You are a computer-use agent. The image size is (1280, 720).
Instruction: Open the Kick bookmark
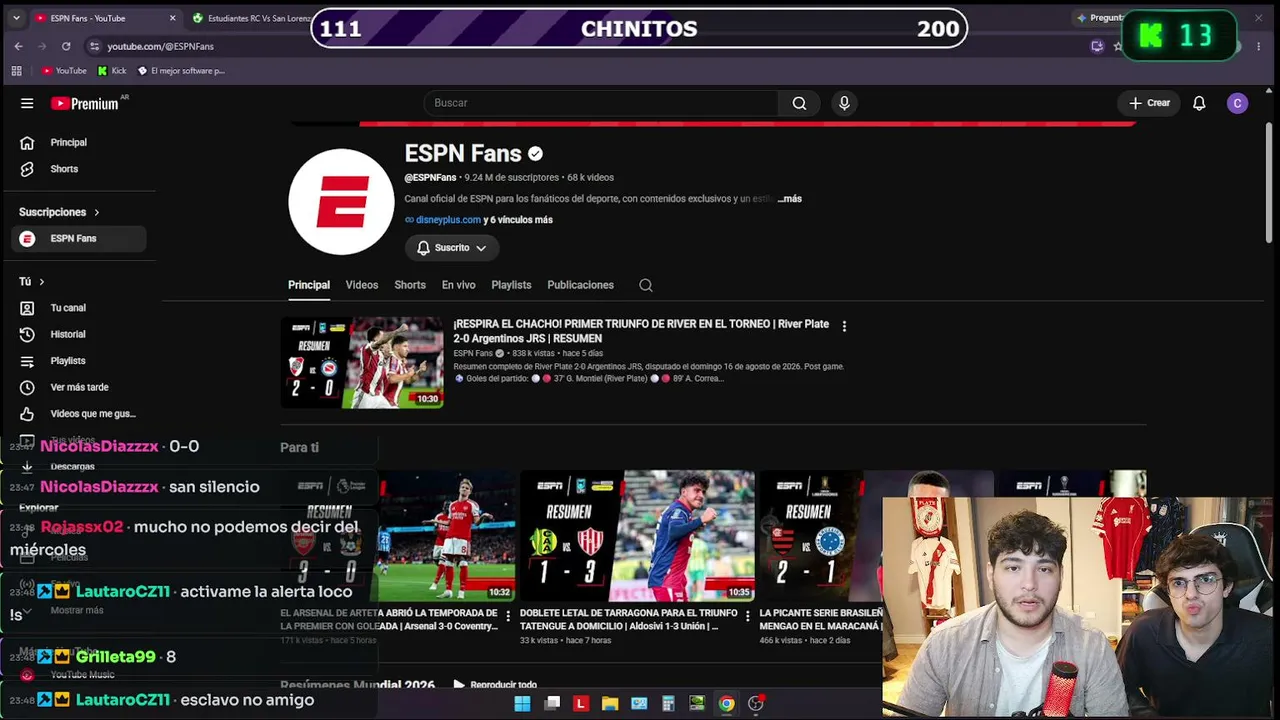(112, 71)
